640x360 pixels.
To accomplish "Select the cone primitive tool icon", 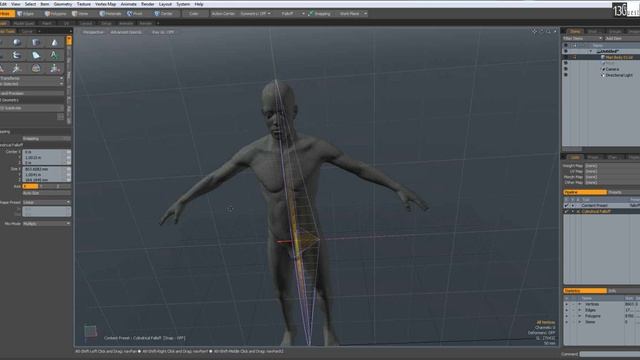I will coord(54,42).
